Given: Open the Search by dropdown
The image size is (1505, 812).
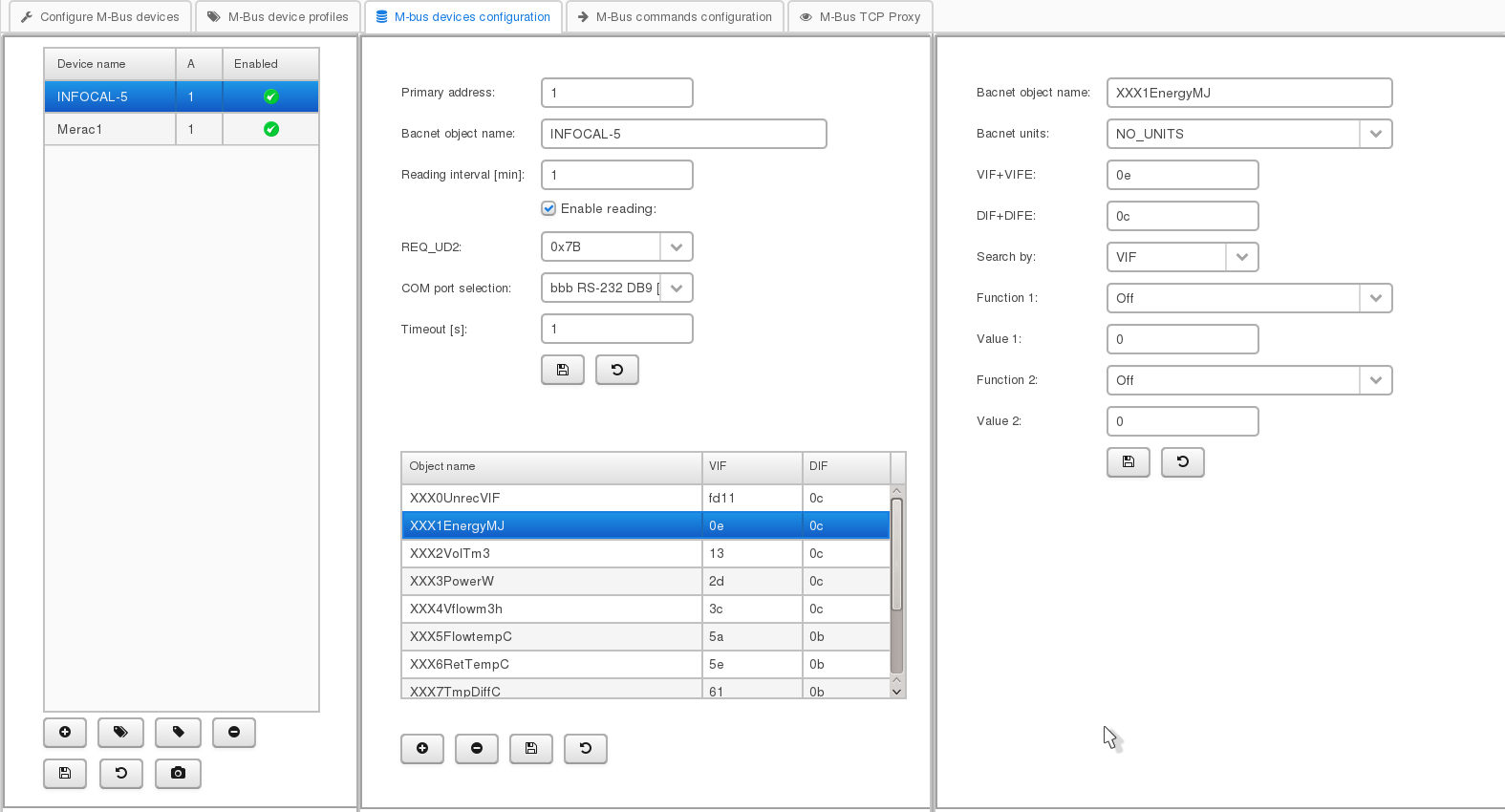Looking at the screenshot, I should click(x=1241, y=257).
